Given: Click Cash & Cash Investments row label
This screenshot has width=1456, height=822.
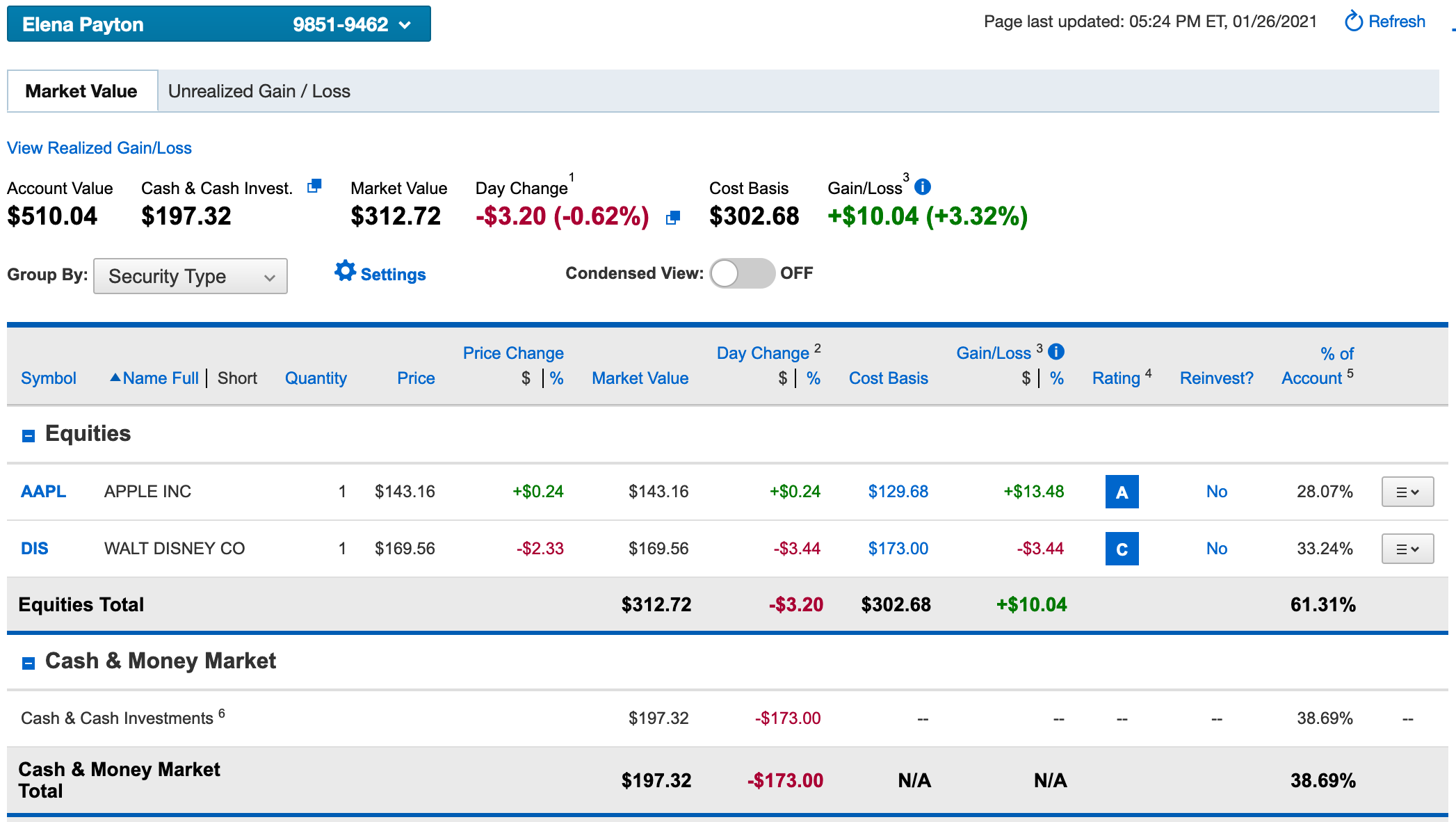Looking at the screenshot, I should [117, 718].
